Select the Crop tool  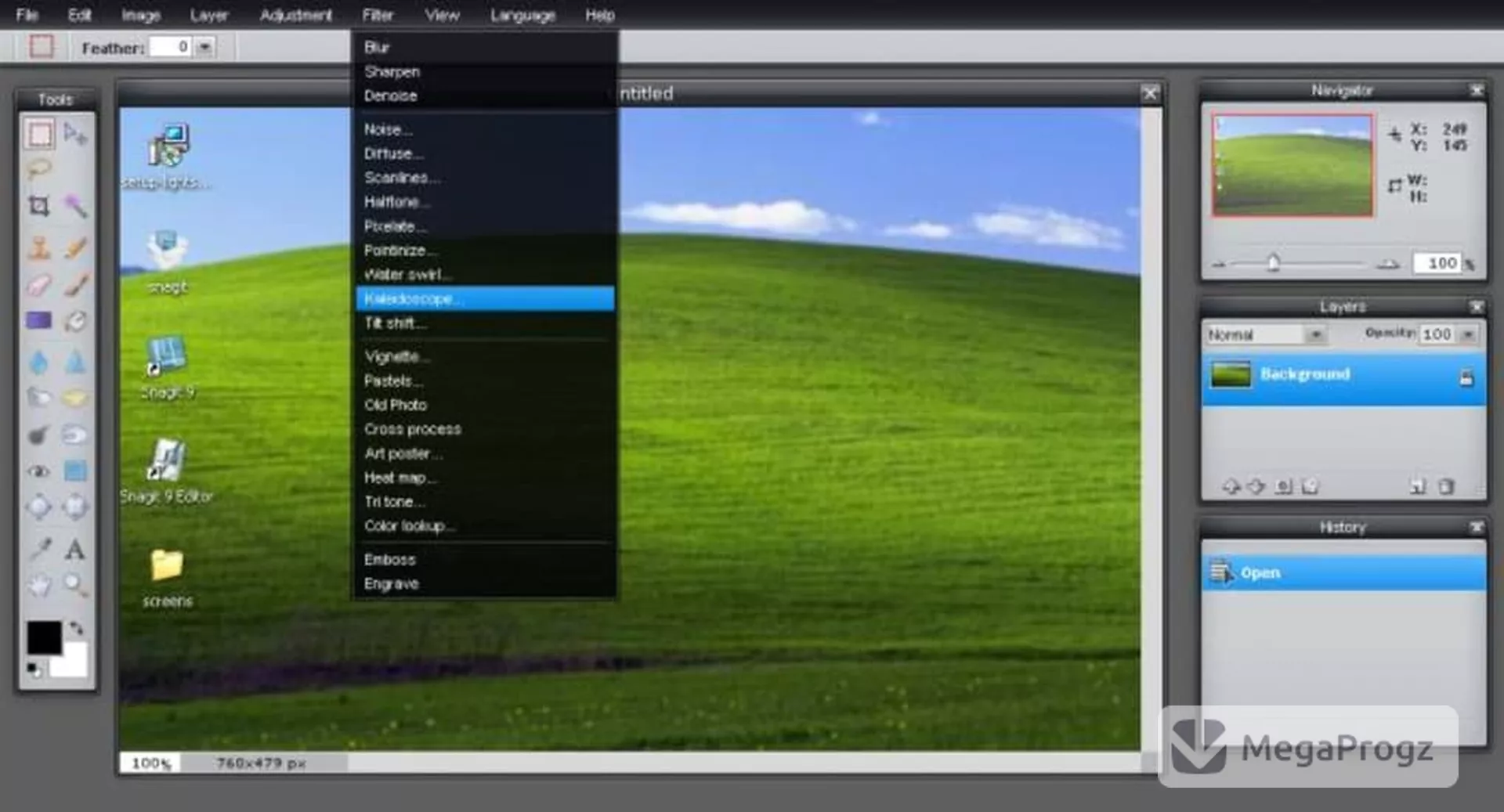pyautogui.click(x=39, y=206)
